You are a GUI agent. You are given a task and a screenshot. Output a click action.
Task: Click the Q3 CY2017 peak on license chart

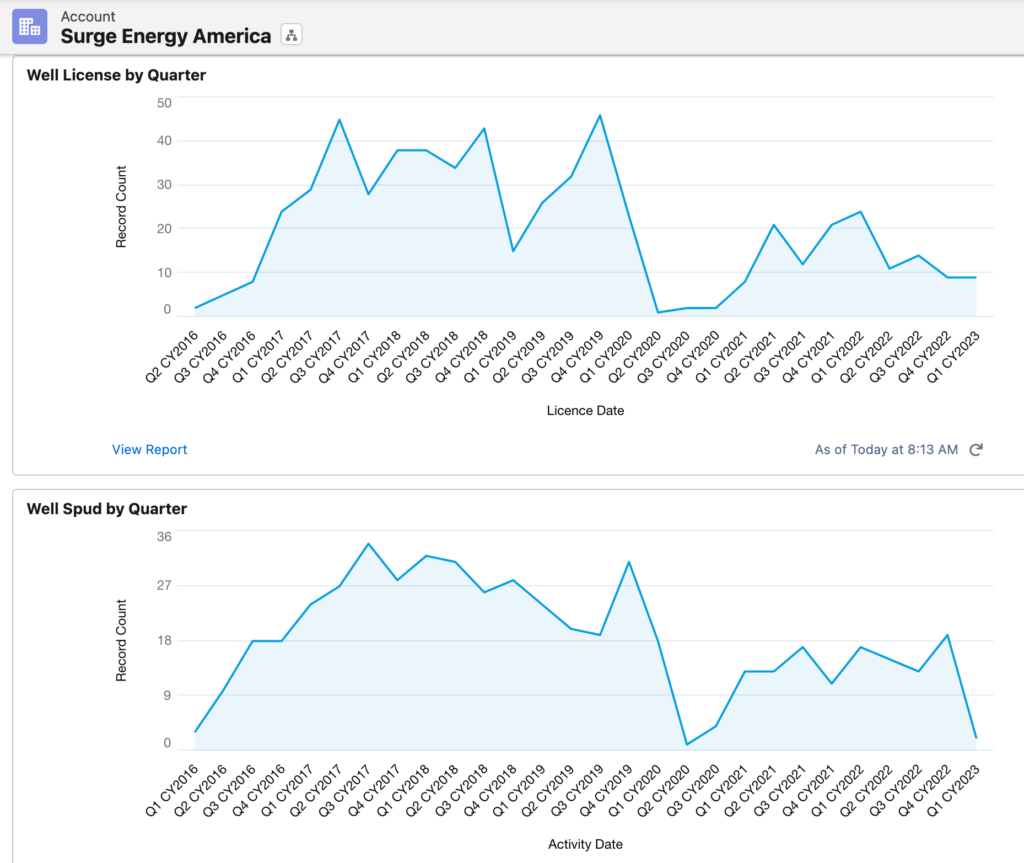coord(340,120)
